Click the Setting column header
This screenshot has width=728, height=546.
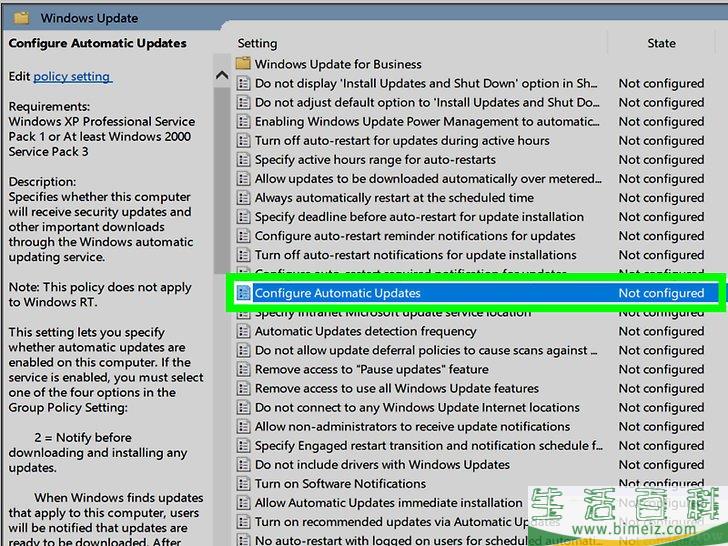257,43
